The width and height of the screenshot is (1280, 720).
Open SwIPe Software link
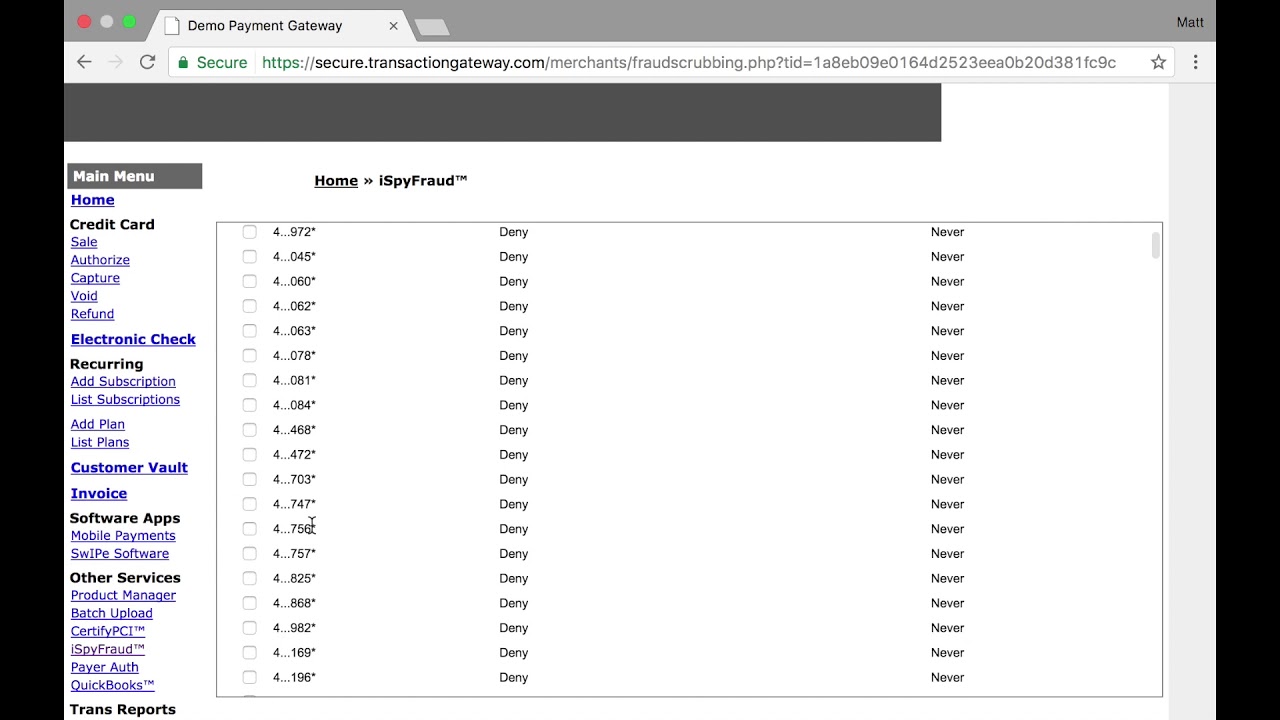tap(120, 554)
